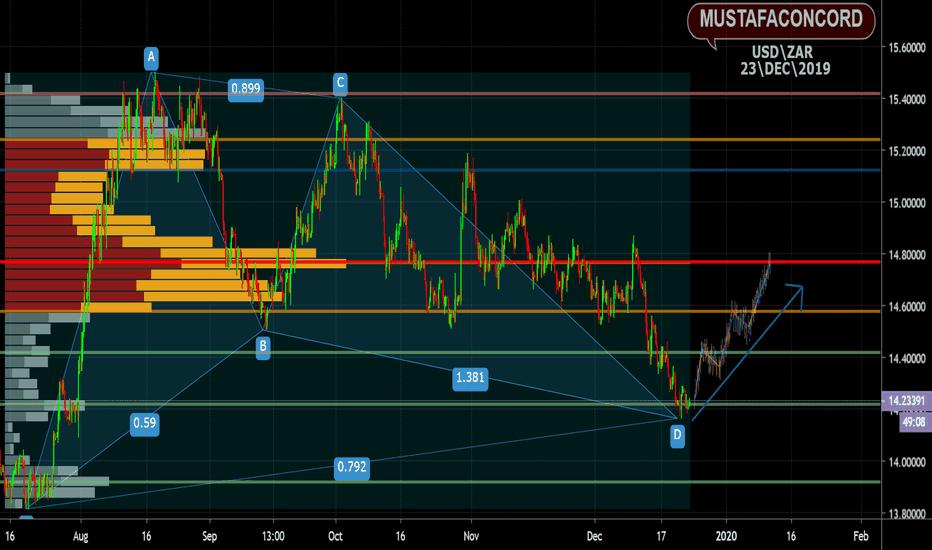Click the 15.40000 price axis label
This screenshot has height=550, width=932.
906,99
